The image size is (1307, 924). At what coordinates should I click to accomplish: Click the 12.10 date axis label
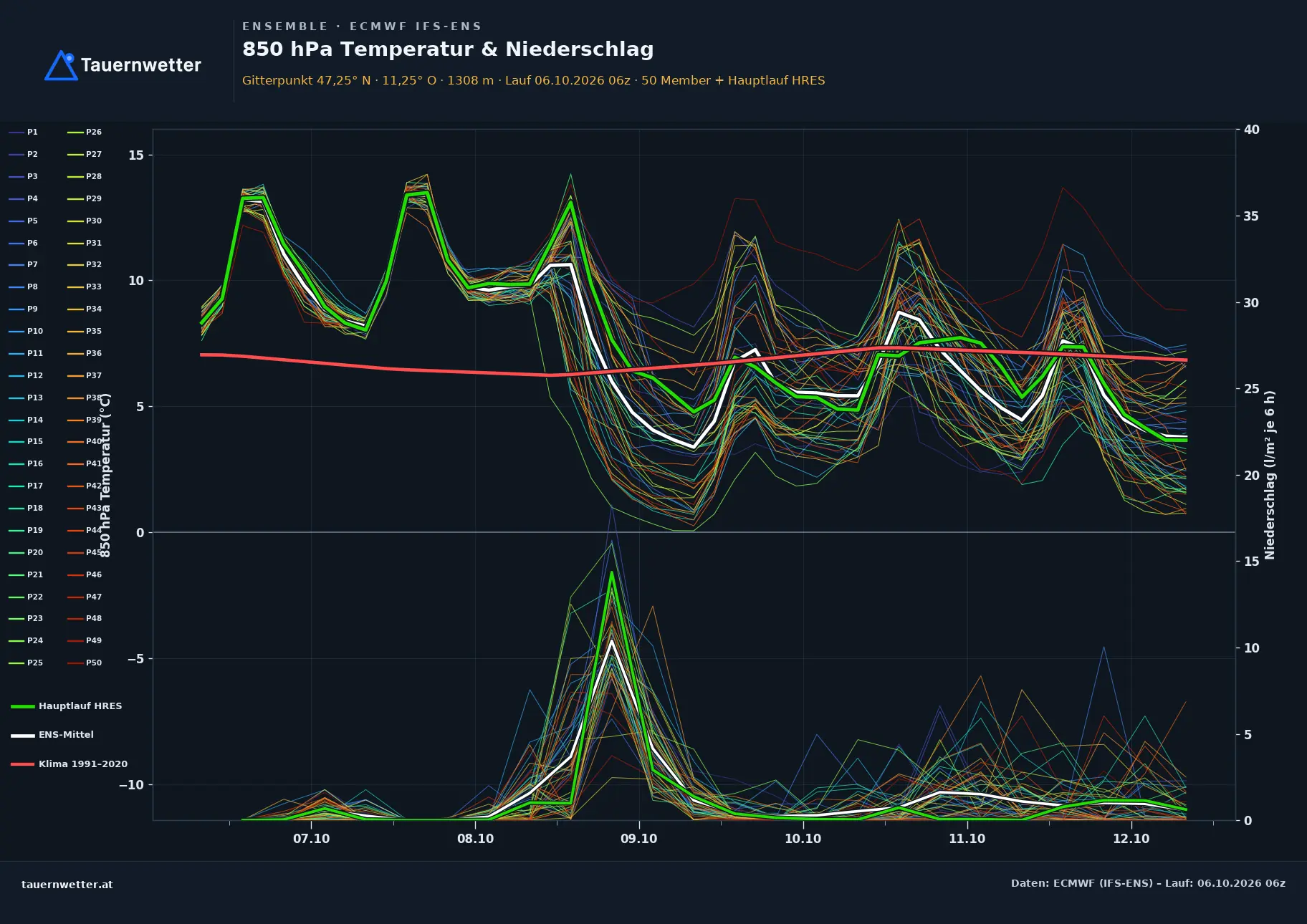click(x=1131, y=839)
